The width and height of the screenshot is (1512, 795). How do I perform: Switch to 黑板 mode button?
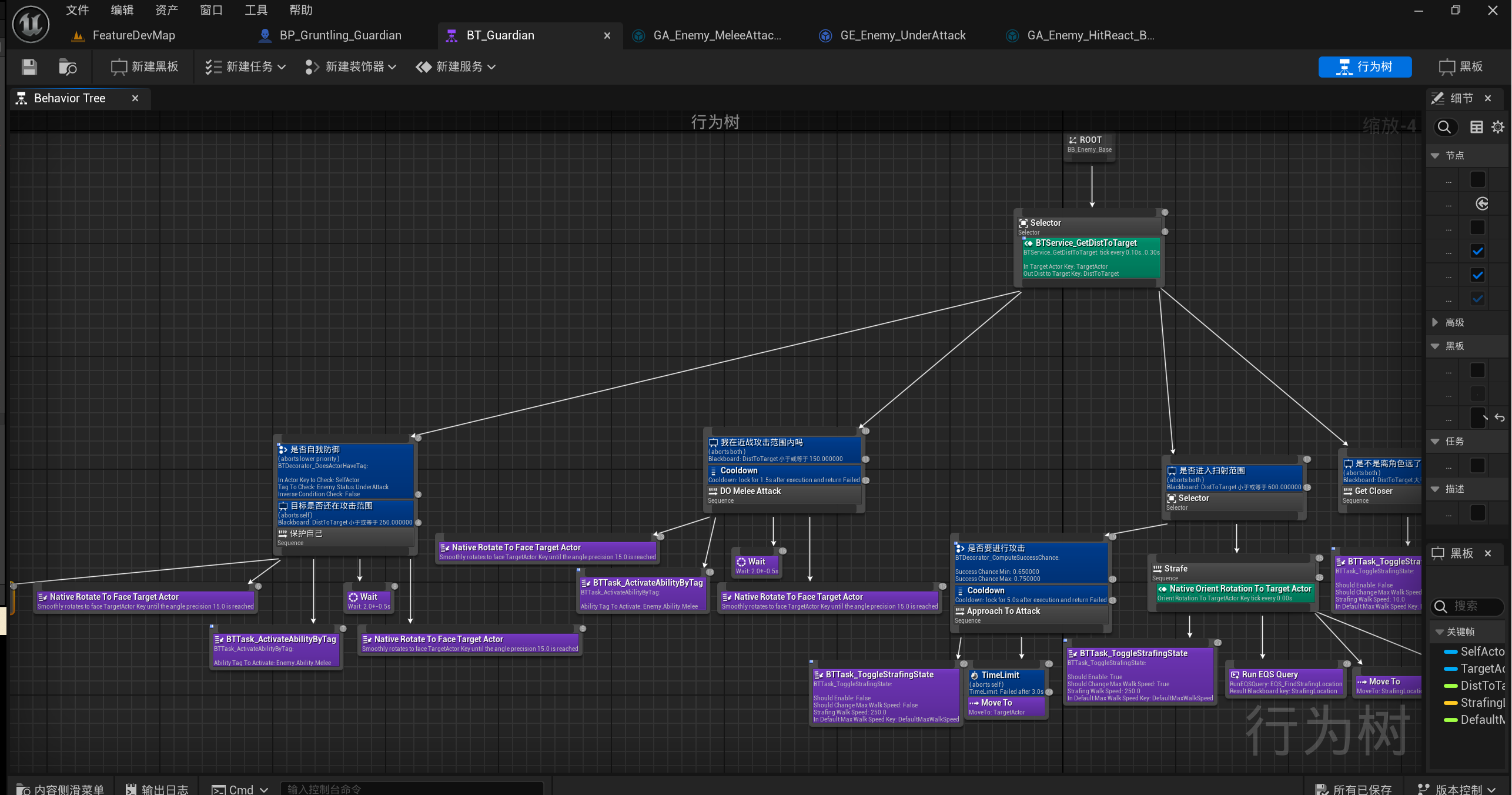[1461, 67]
